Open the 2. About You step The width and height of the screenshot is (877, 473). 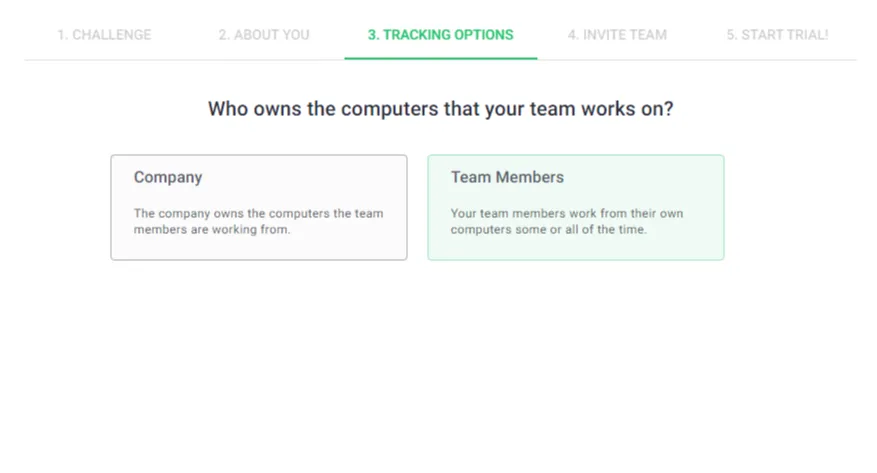coord(263,35)
